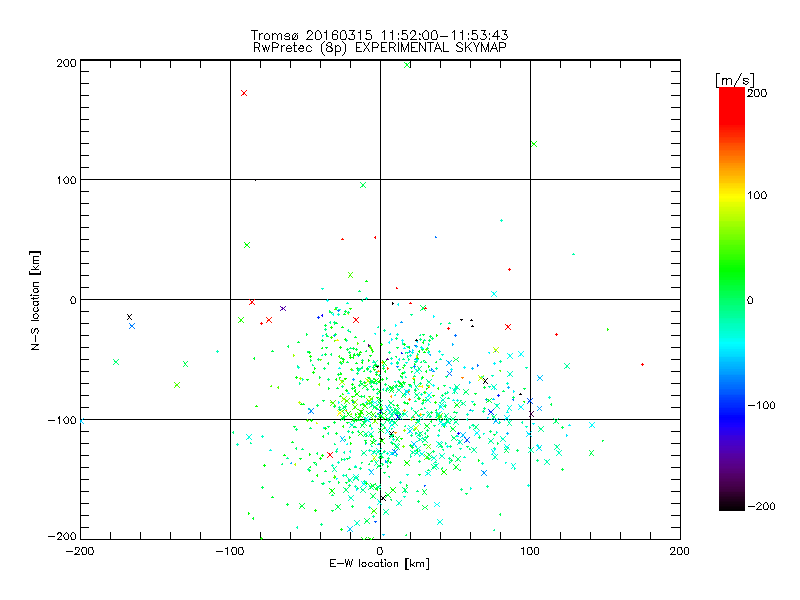Click the red dot marker at the far right near 175 km east
This screenshot has height=600, width=800.
642,364
